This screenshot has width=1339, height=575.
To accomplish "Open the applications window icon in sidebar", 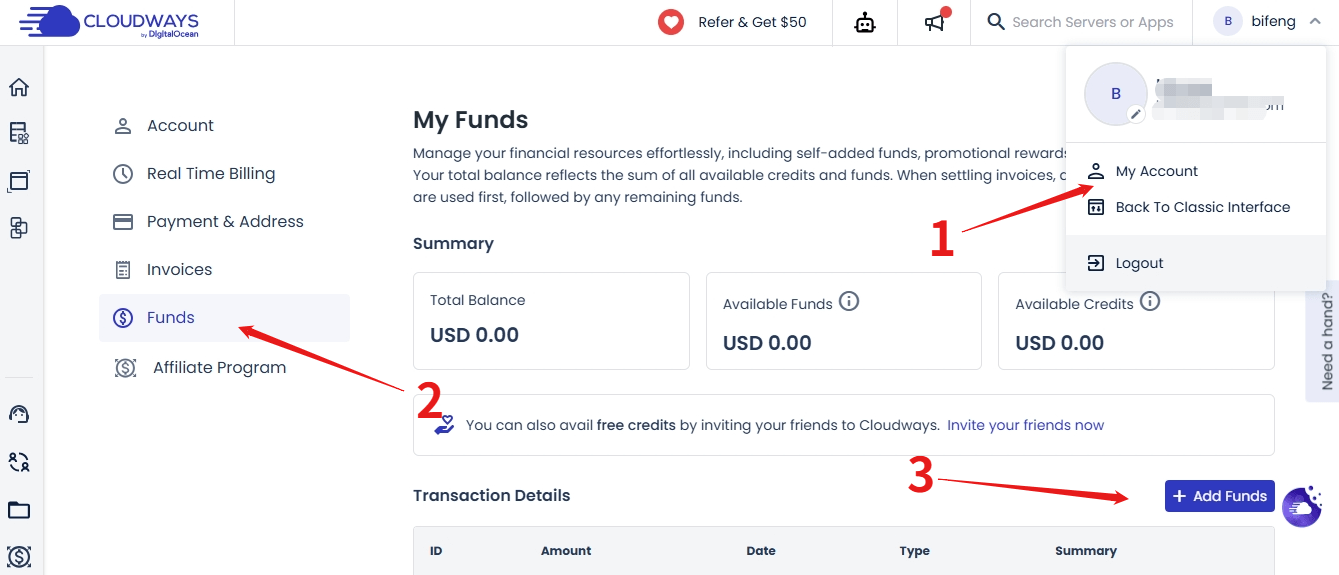I will 19,181.
